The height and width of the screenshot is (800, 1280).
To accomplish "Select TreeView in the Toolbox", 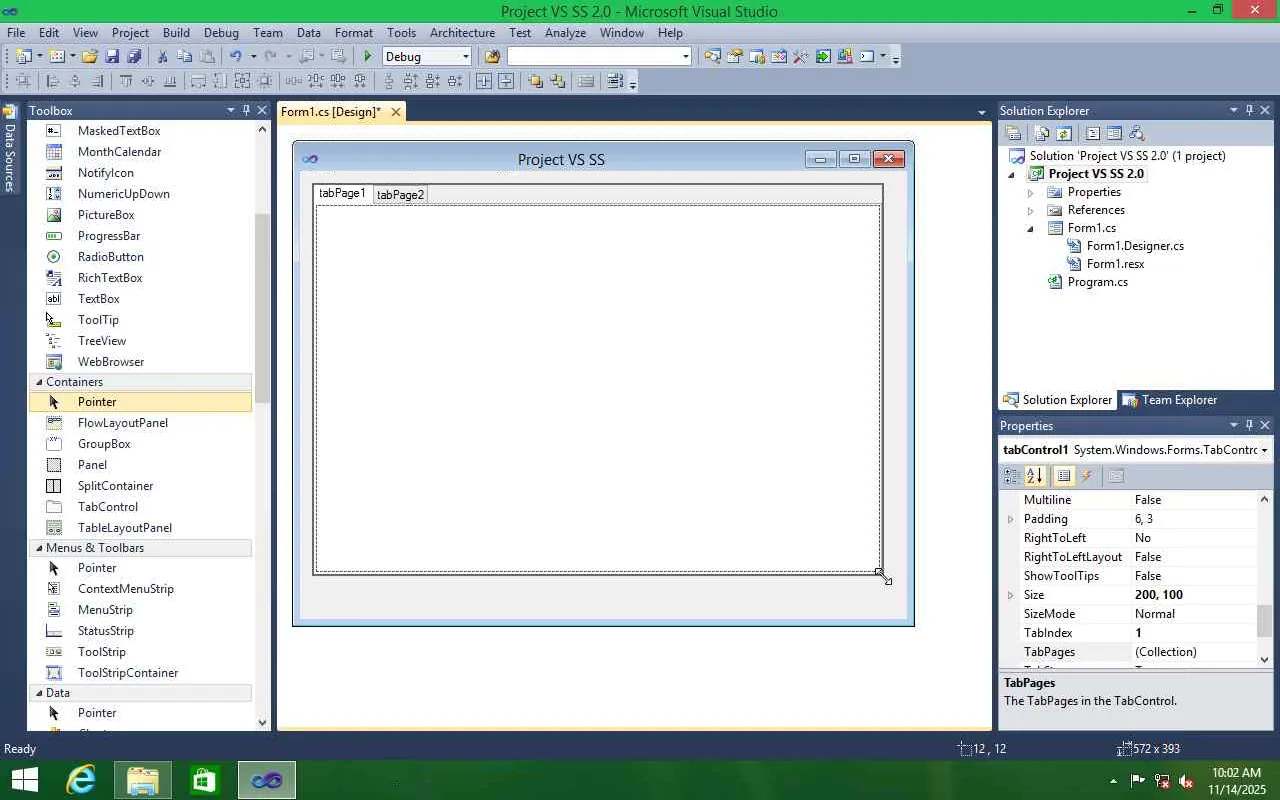I will coord(102,341).
